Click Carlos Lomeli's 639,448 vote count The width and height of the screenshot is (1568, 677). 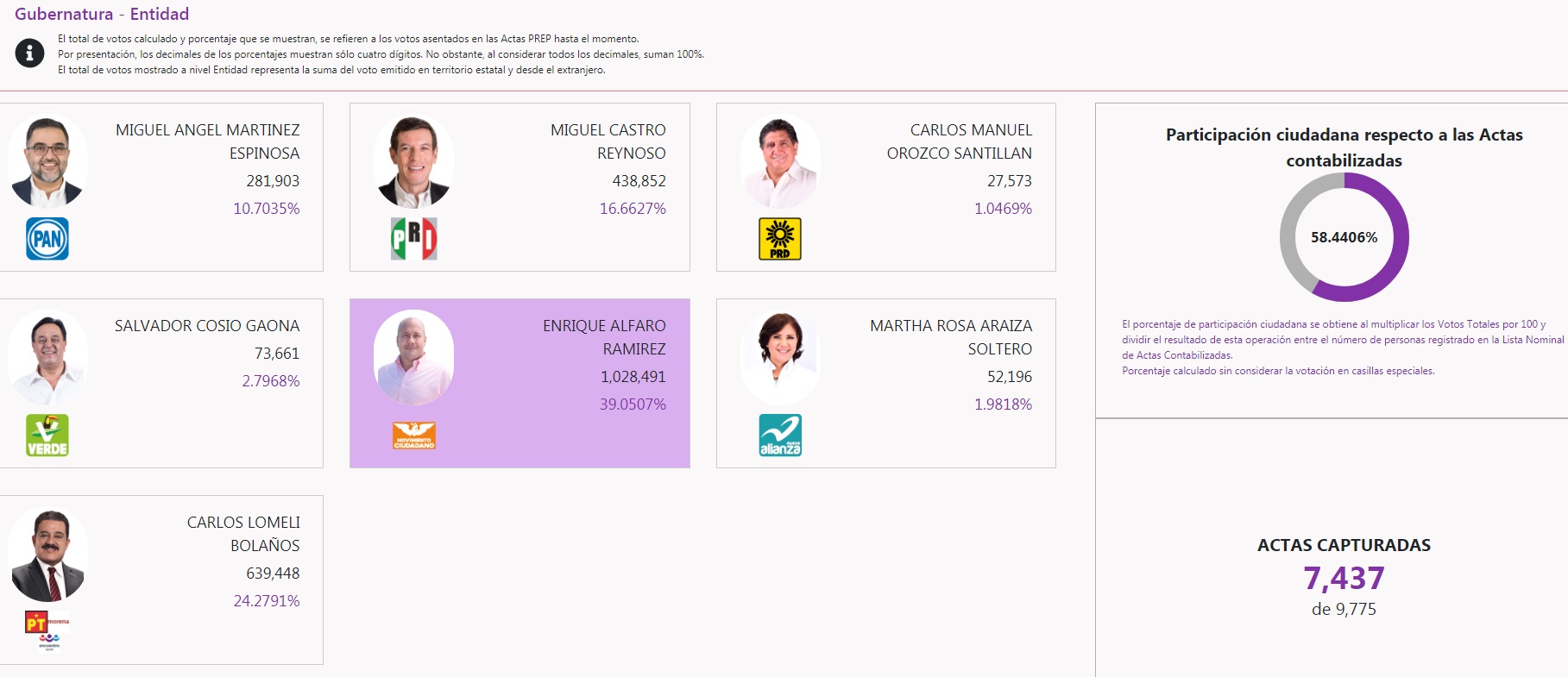(273, 574)
